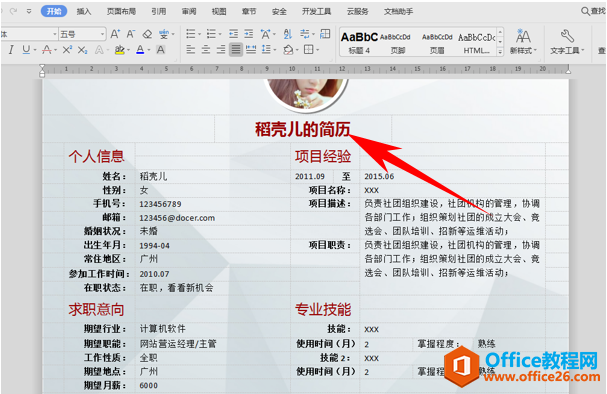Insert a numbered list

click(211, 34)
